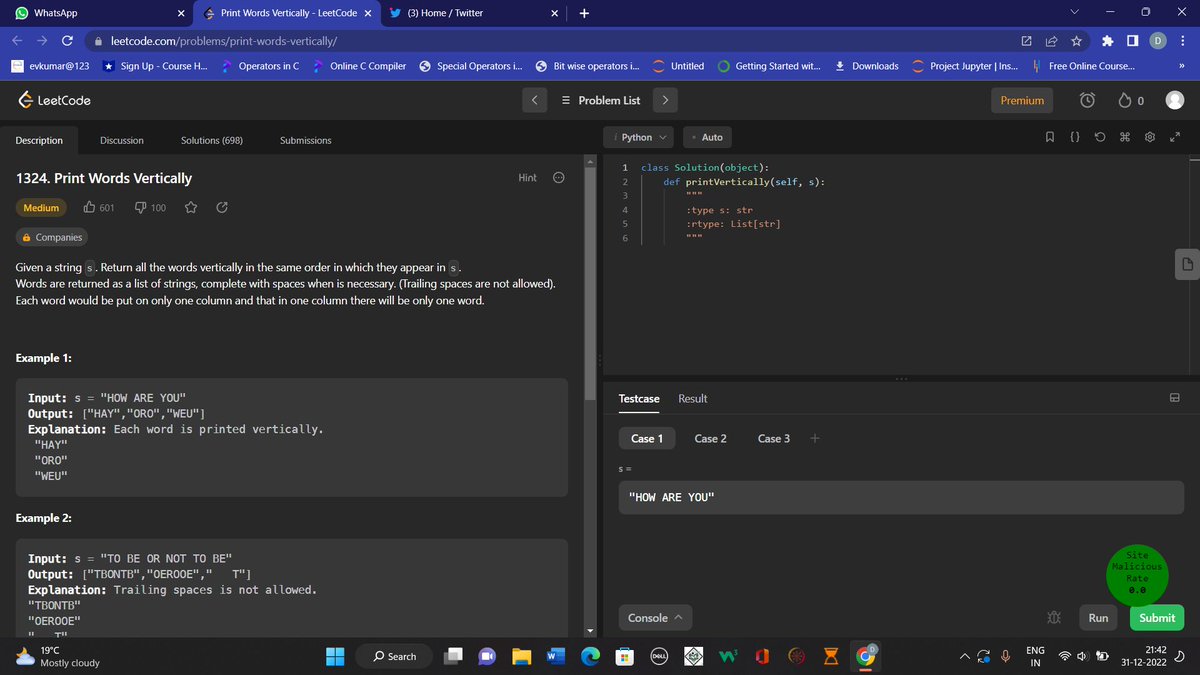The image size is (1200, 675).
Task: Open the debugger bug icon near Run
Action: pos(1053,618)
